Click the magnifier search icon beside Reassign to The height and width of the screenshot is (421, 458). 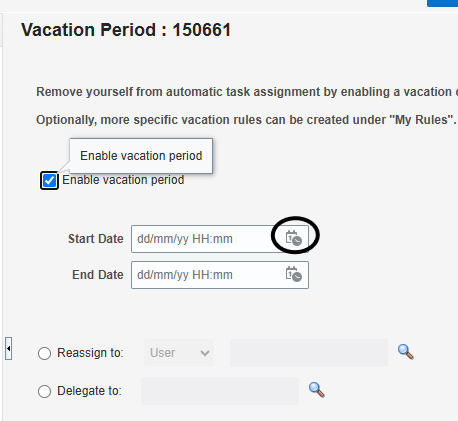click(405, 352)
